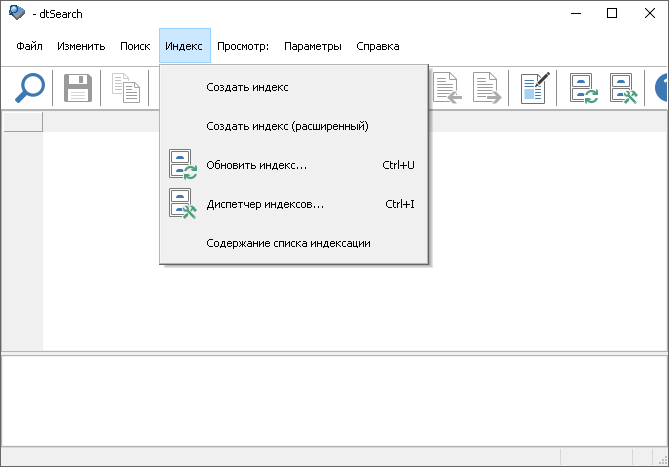Viewport: 669px width, 467px height.
Task: Click the floppy disk Save toolbar icon
Action: point(78,88)
